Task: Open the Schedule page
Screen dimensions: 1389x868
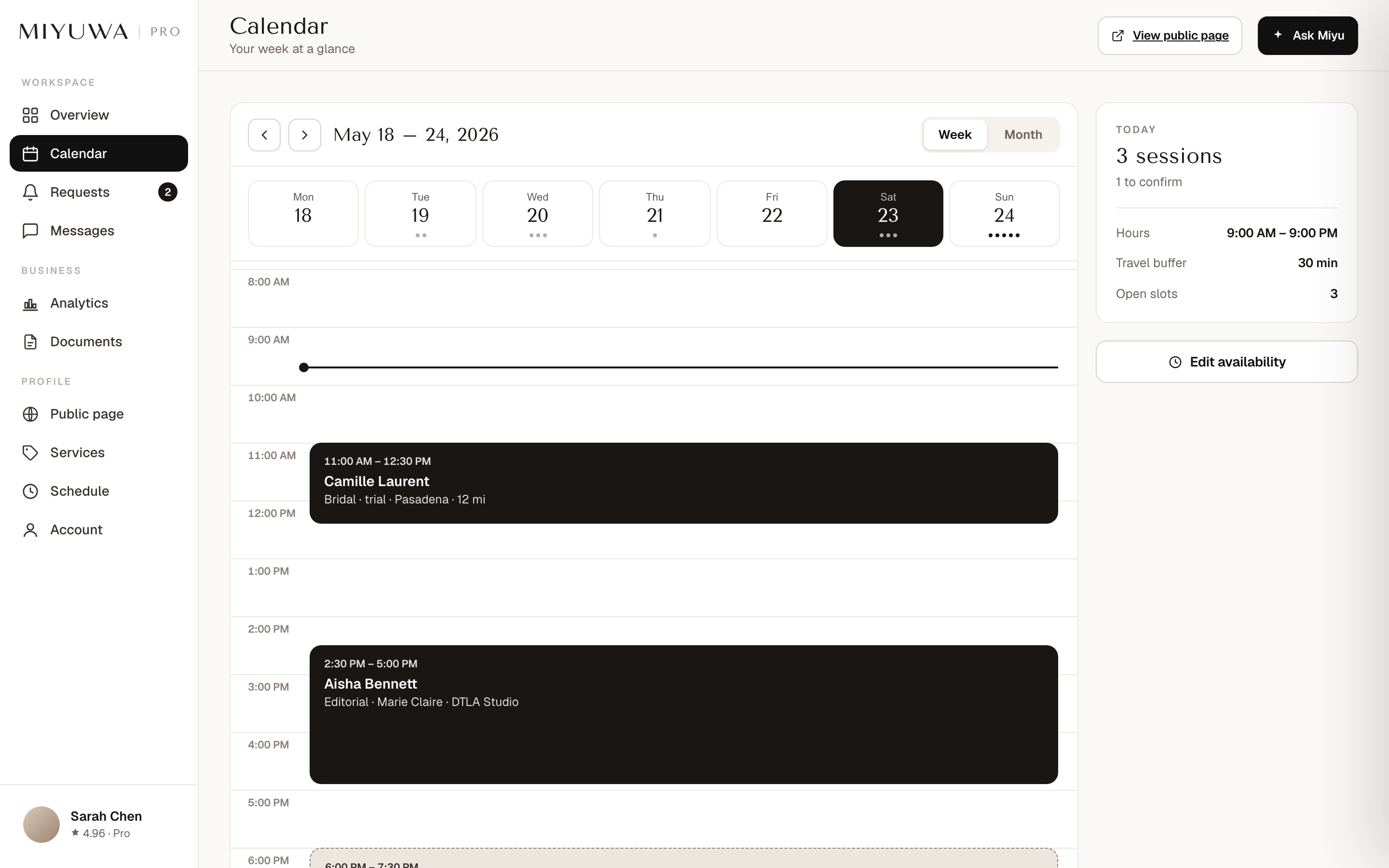Action: tap(99, 491)
